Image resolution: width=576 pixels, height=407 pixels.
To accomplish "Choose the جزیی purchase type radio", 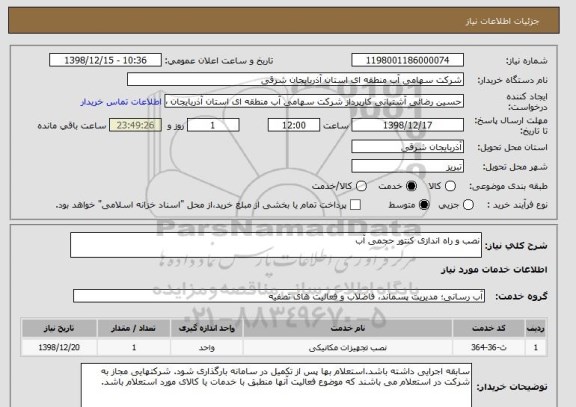I will [468, 205].
